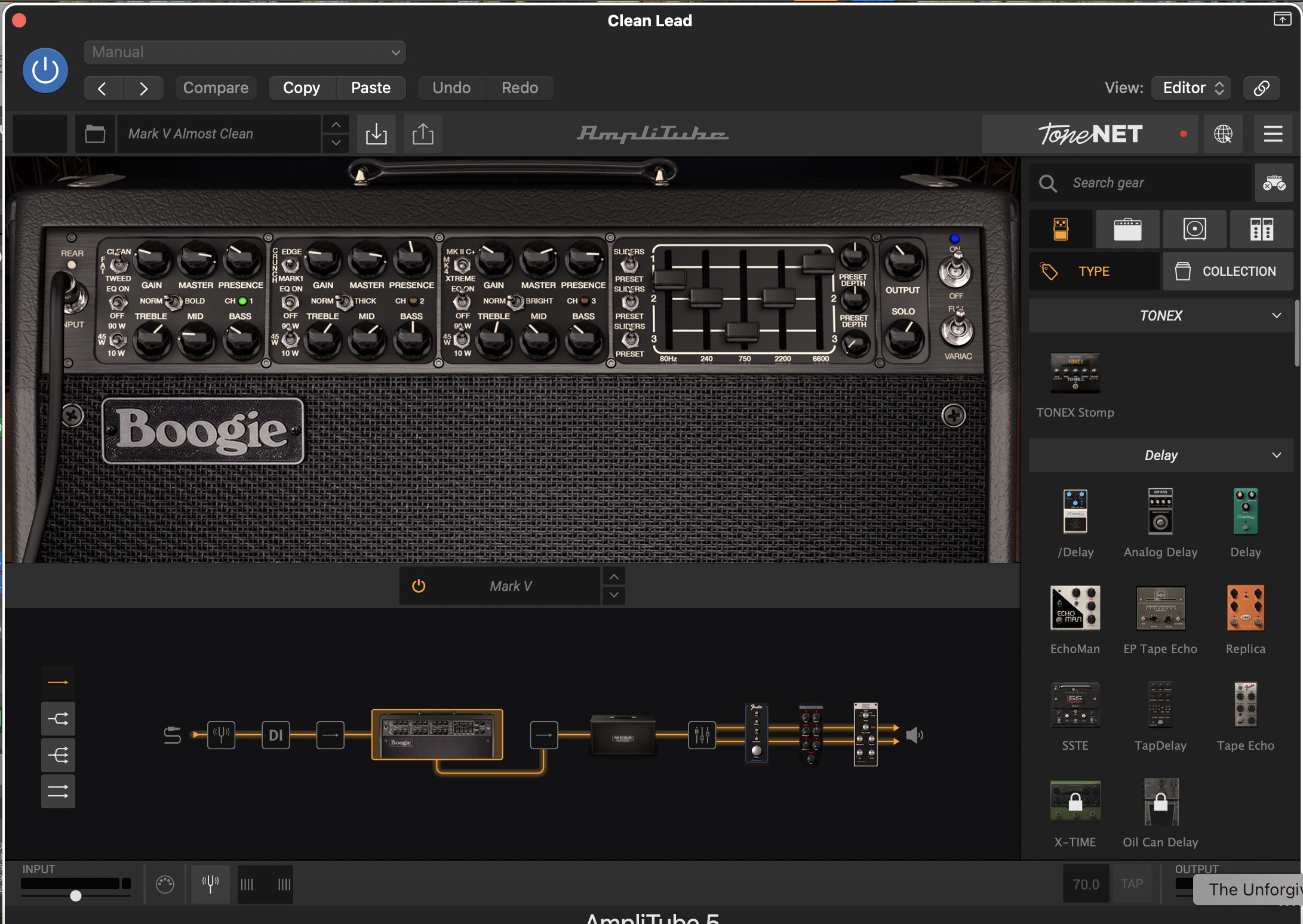Toggle the CLEAN/FAT/TWEED mode switch

pyautogui.click(x=119, y=263)
